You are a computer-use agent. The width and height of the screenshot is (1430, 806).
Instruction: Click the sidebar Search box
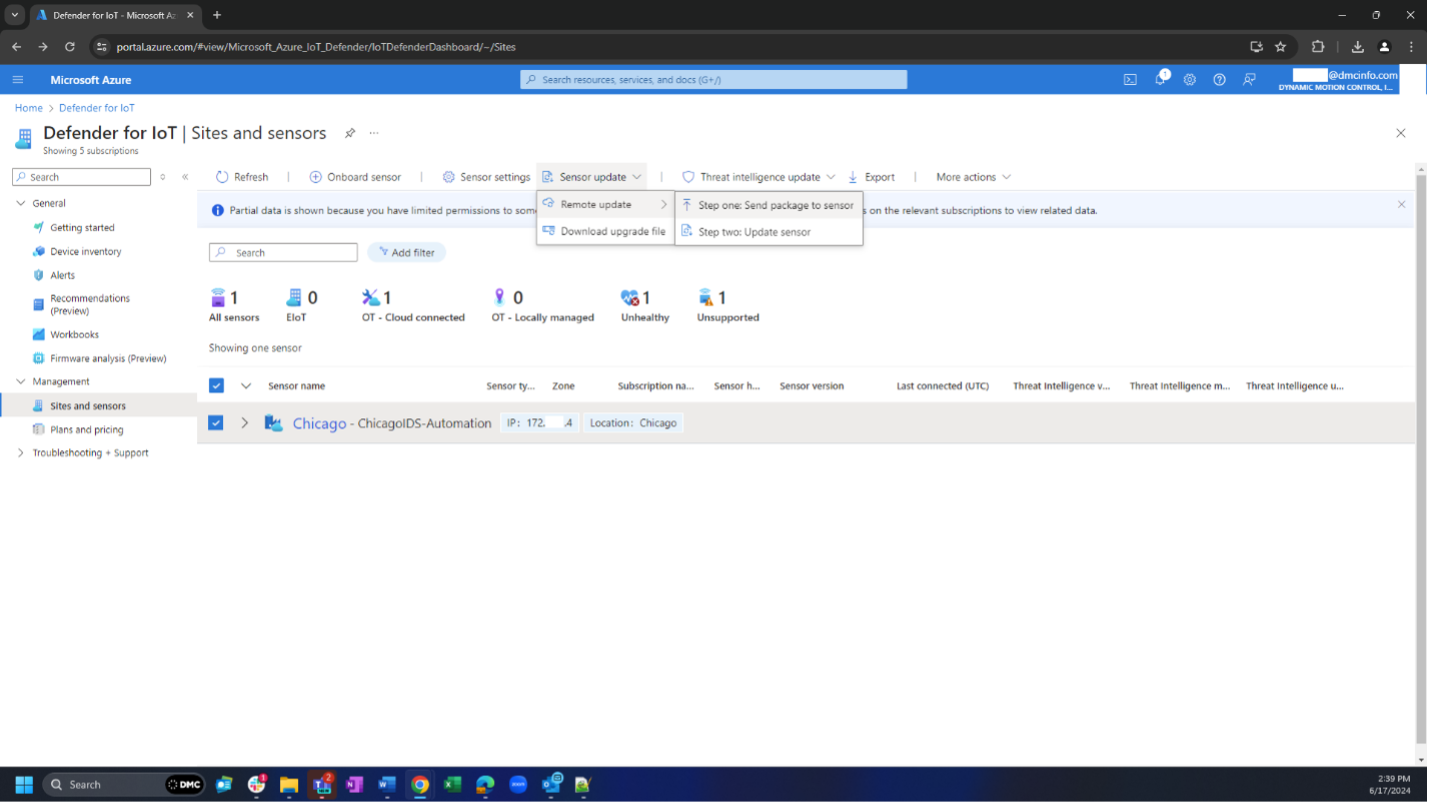point(81,177)
